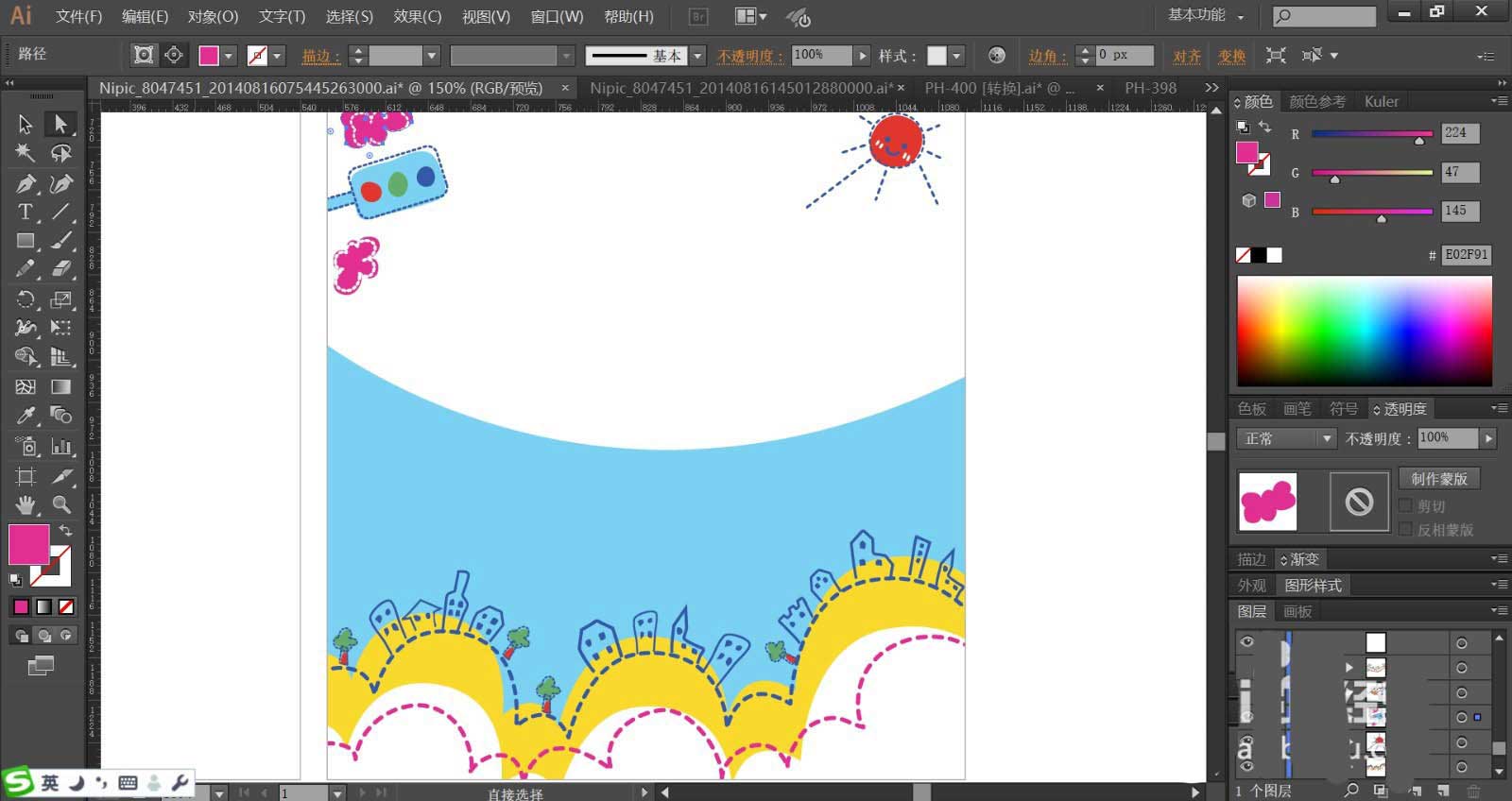This screenshot has height=801, width=1512.
Task: Expand the sublayer disclosure triangle in Layers
Action: pyautogui.click(x=1349, y=667)
